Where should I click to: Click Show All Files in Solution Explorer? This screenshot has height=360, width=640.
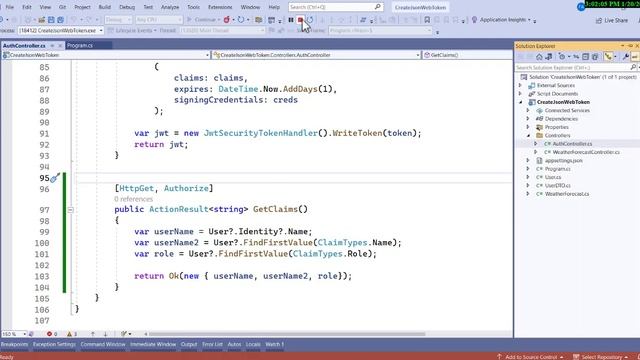[x=595, y=57]
